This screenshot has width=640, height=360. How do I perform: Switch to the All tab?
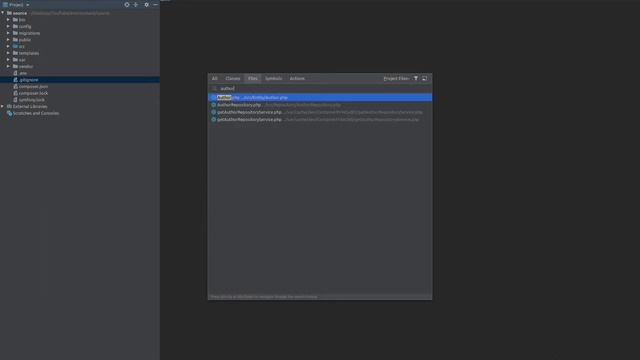click(215, 78)
